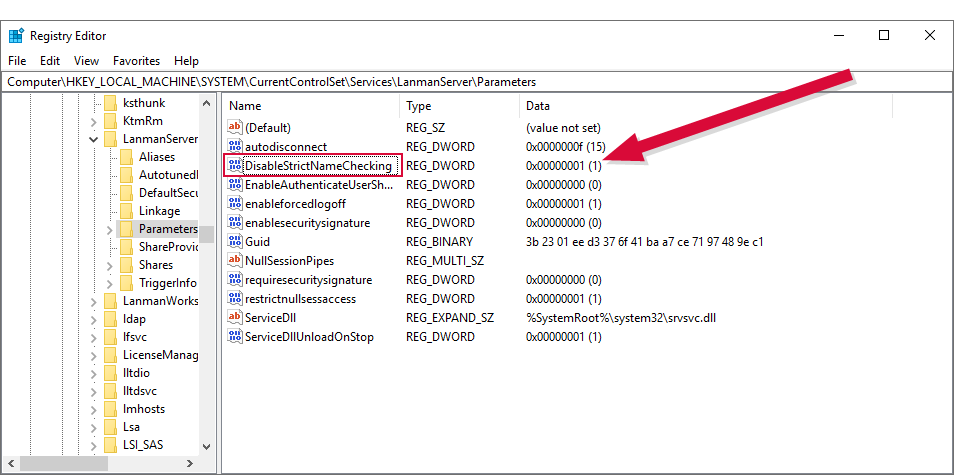954x475 pixels.
Task: Click the tree pane scroll up arrow
Action: click(x=207, y=103)
